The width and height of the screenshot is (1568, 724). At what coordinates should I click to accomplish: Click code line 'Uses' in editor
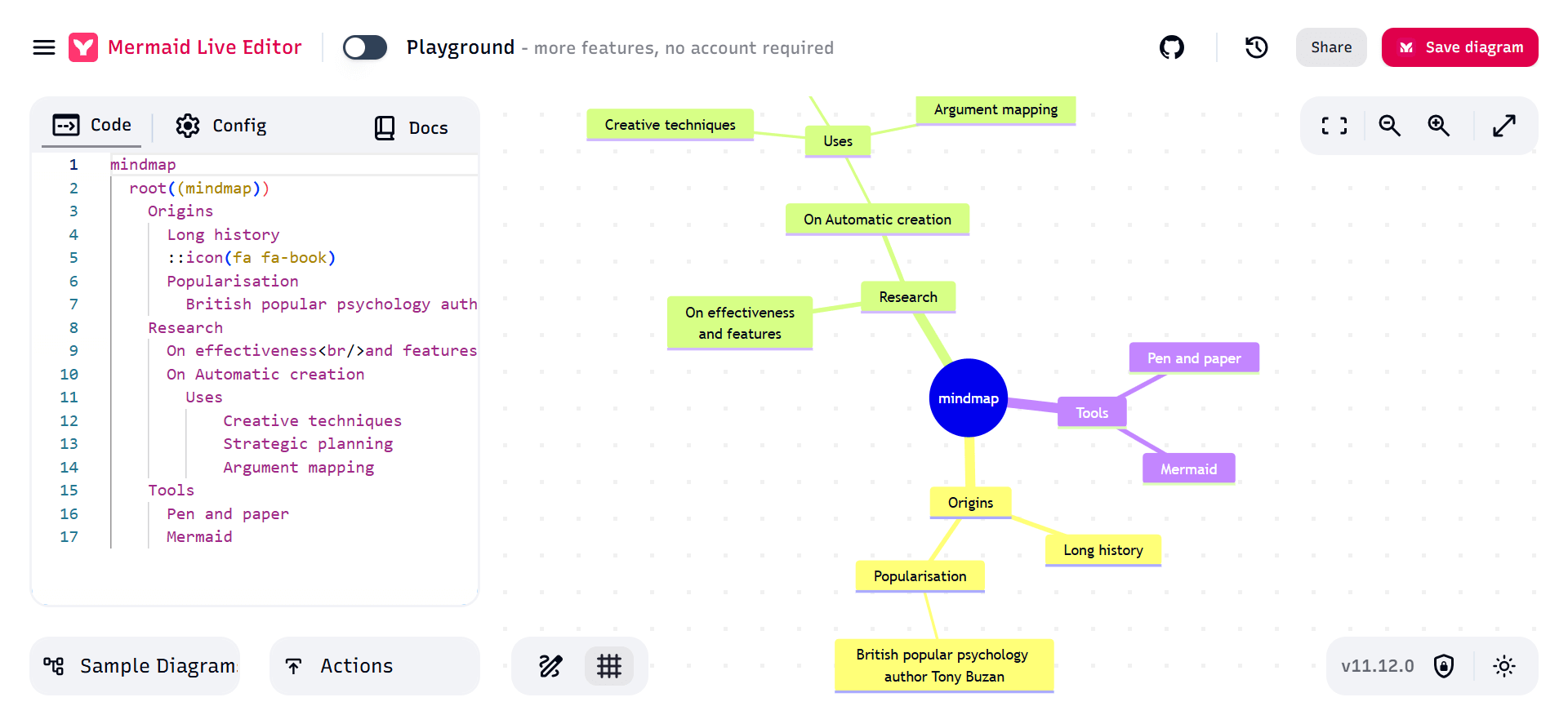point(204,398)
